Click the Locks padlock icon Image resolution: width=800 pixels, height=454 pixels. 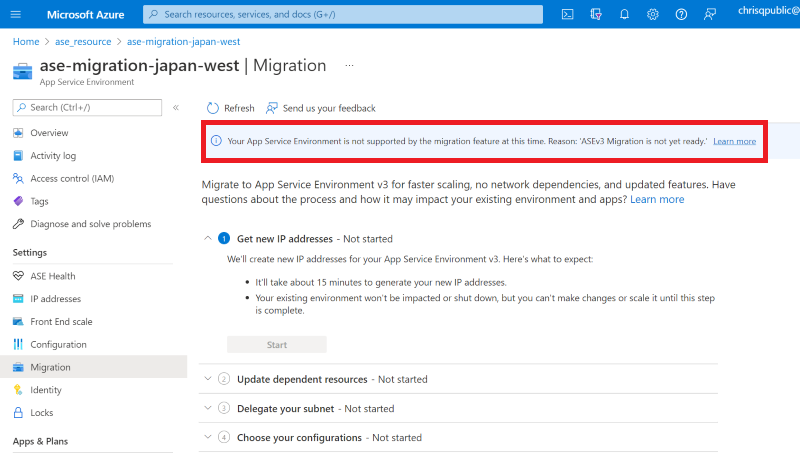[x=18, y=413]
